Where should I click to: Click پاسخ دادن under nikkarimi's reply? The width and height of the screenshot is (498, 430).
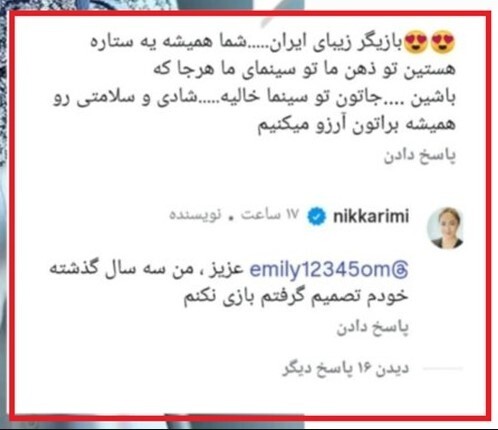coord(372,328)
